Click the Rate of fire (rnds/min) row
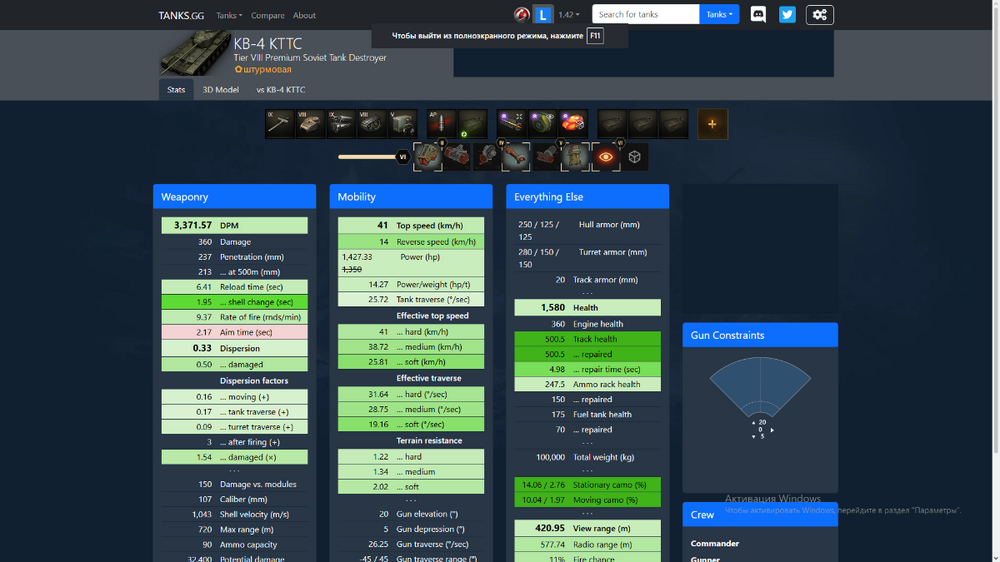 coord(234,317)
